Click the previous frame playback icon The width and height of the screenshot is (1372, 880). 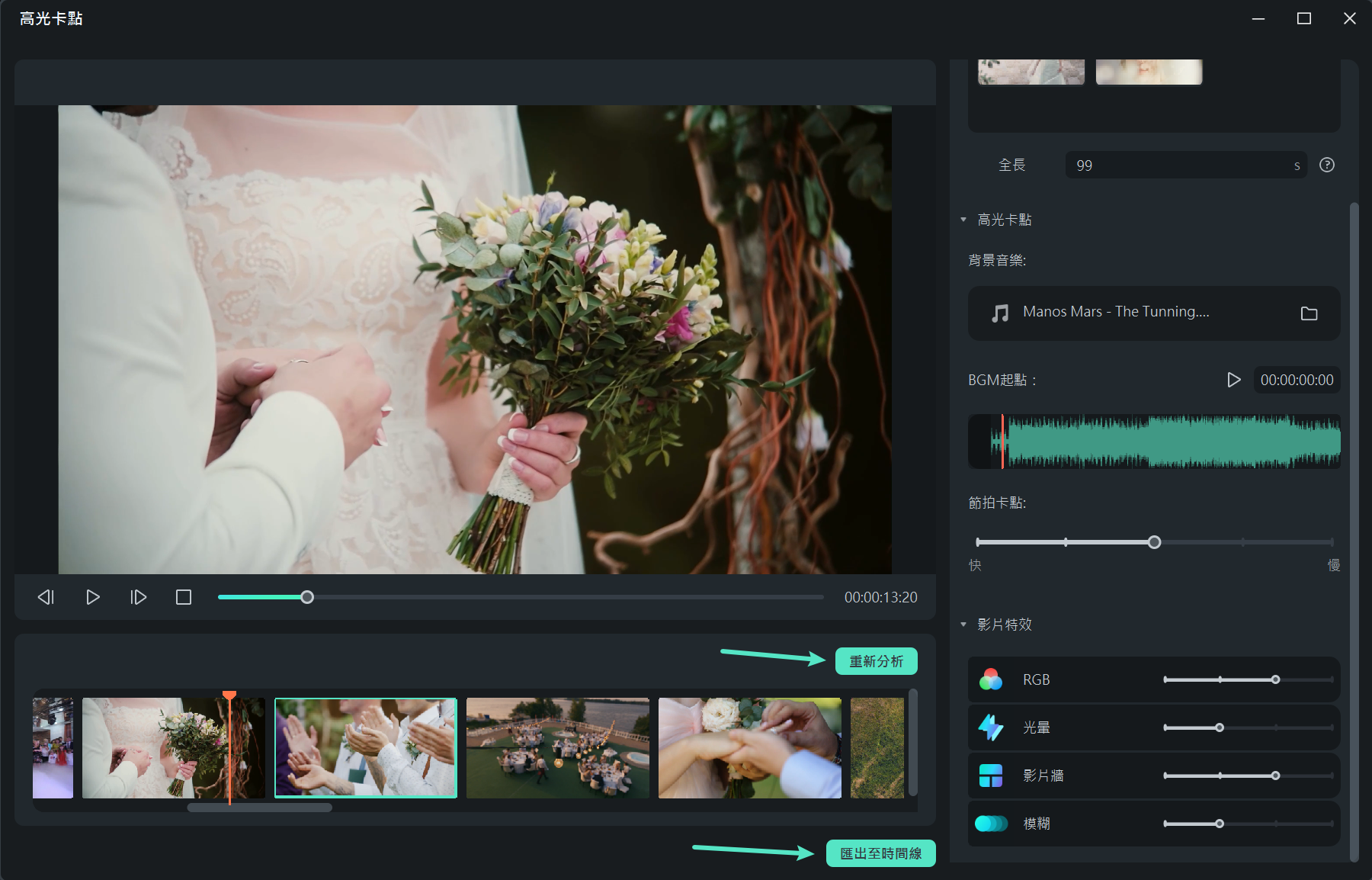pos(46,597)
